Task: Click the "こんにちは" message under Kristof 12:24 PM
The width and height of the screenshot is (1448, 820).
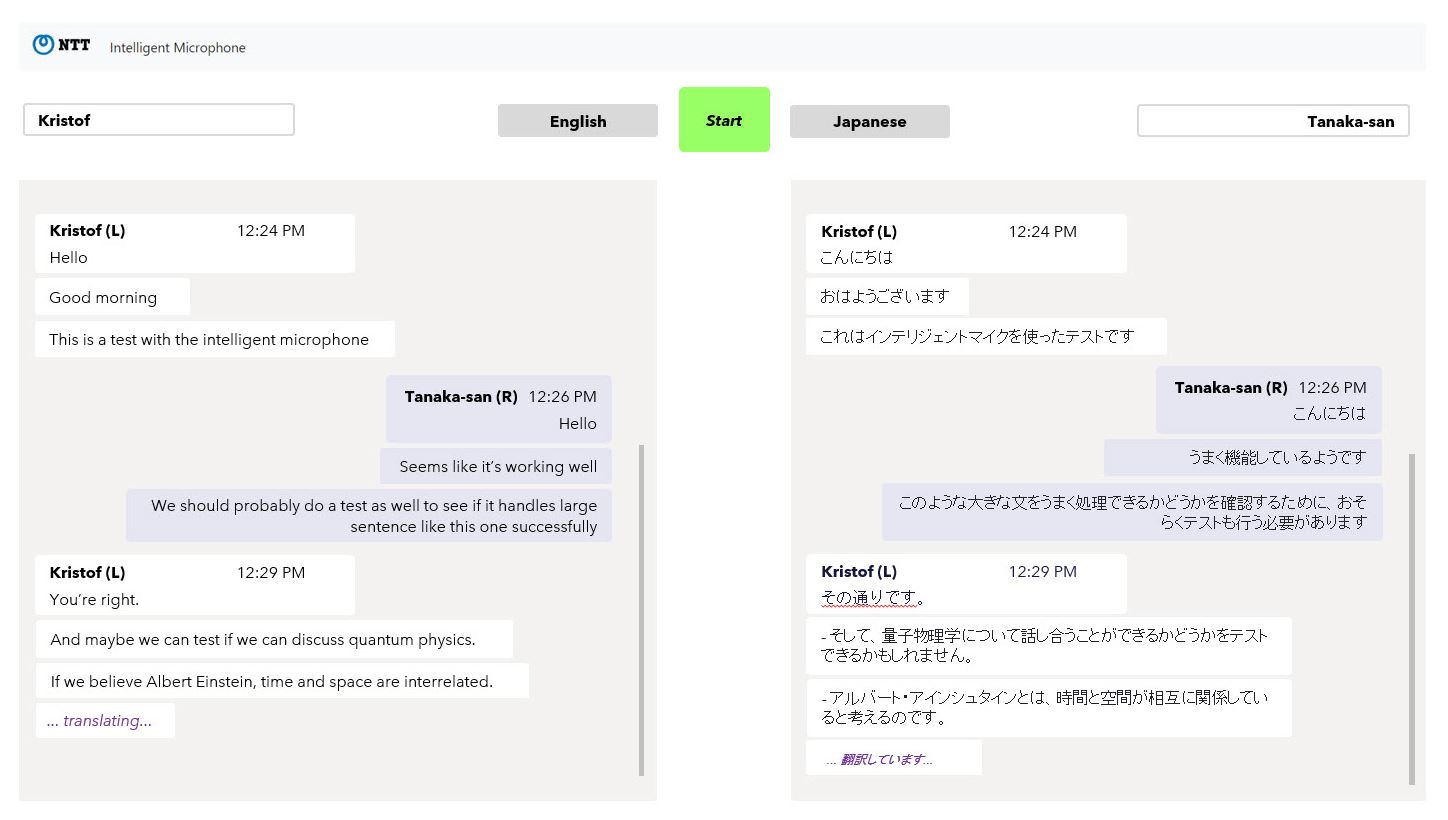Action: click(x=856, y=257)
